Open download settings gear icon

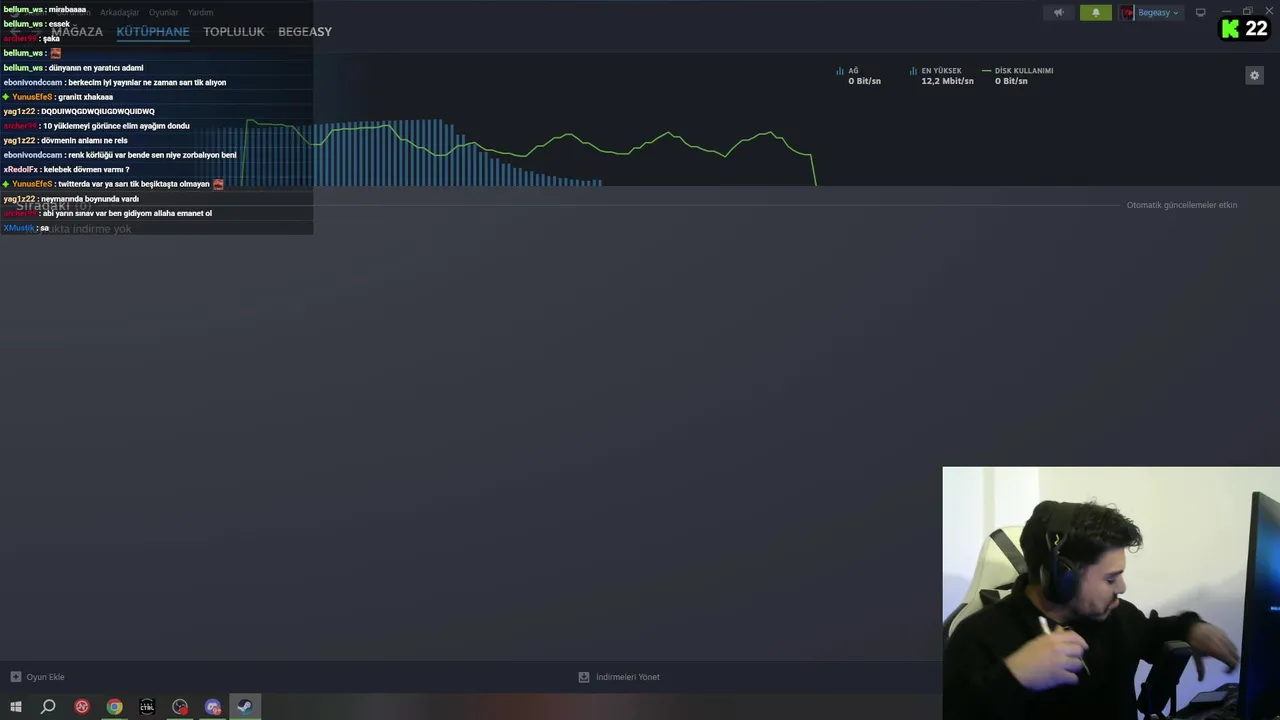point(1254,75)
